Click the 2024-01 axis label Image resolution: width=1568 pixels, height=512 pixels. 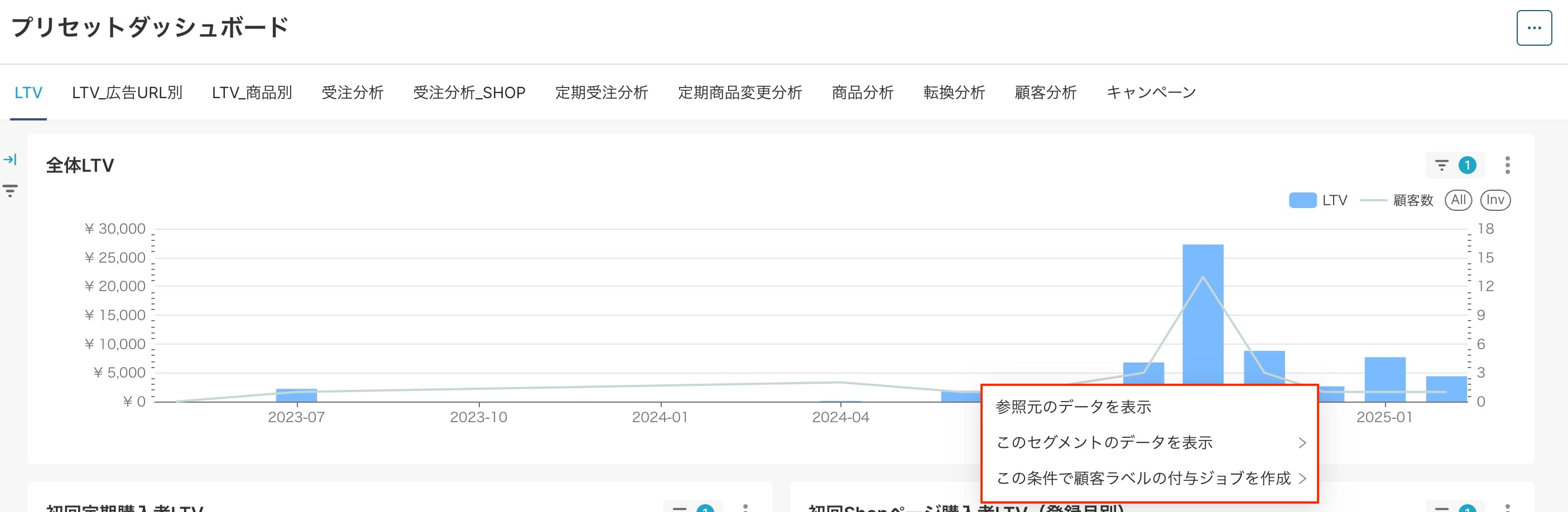point(661,417)
